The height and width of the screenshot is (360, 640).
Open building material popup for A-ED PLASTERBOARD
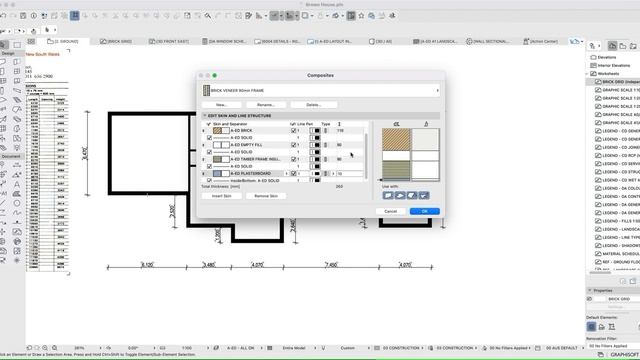click(286, 173)
